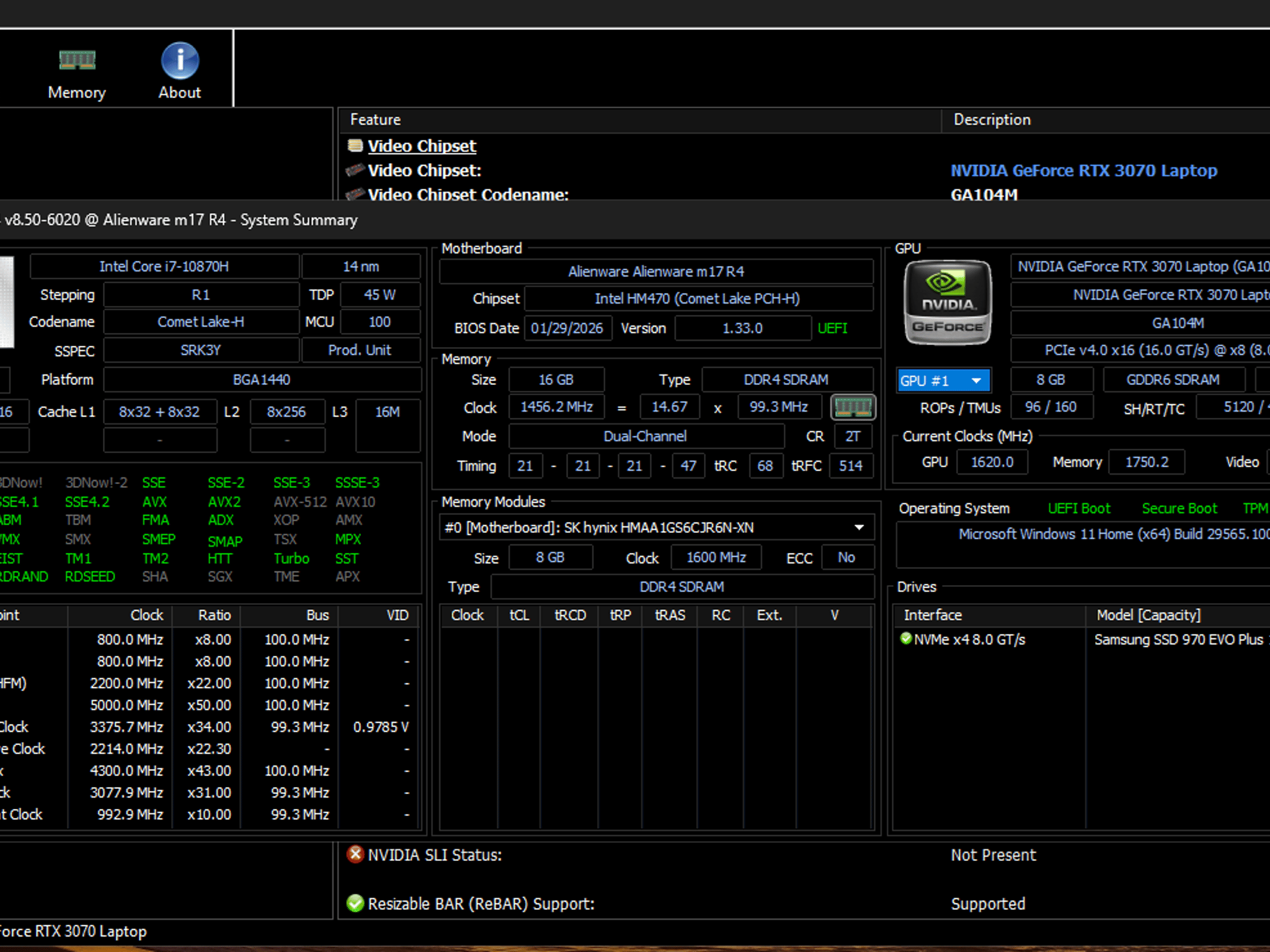Click the tCL column header in modules table
The image size is (1270, 952).
[519, 615]
